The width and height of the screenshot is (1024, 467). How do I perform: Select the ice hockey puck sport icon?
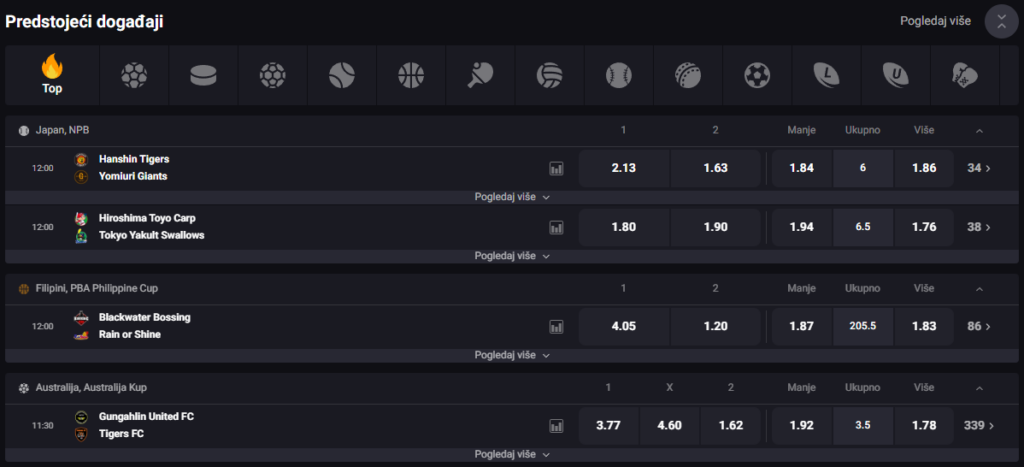pyautogui.click(x=203, y=76)
